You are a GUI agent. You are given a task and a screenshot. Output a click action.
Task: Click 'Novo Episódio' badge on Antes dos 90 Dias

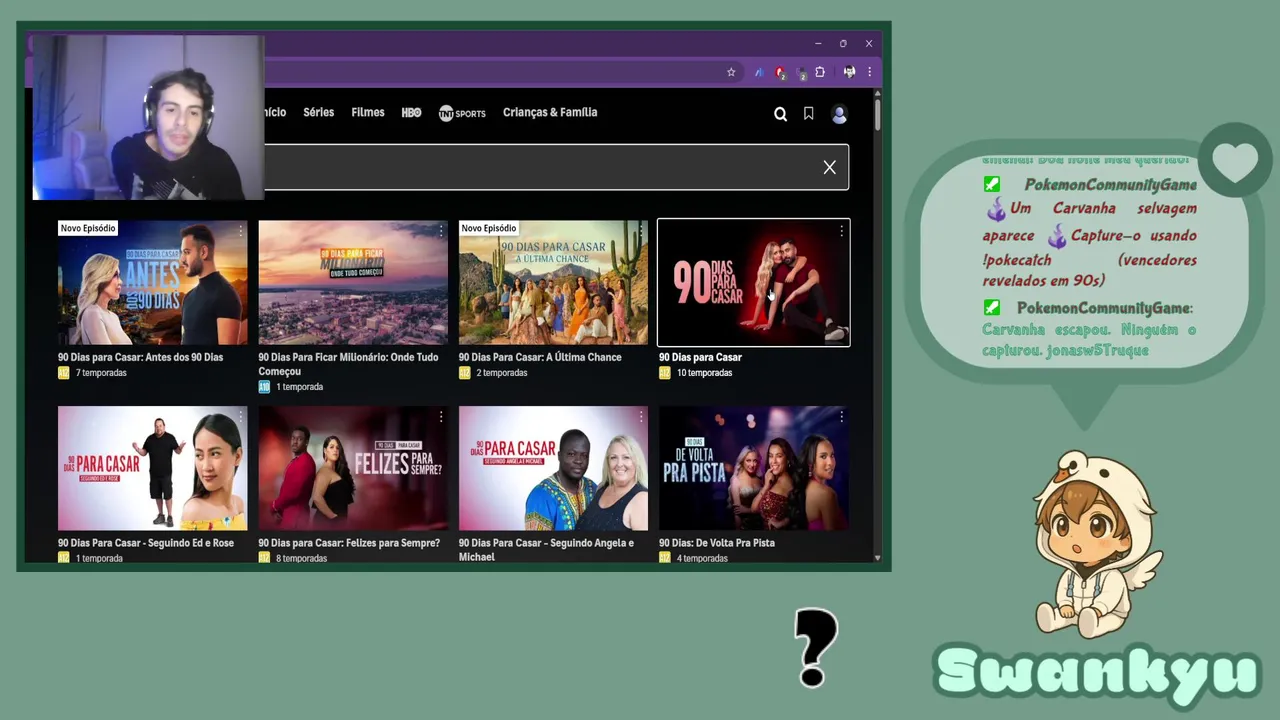[x=88, y=228]
